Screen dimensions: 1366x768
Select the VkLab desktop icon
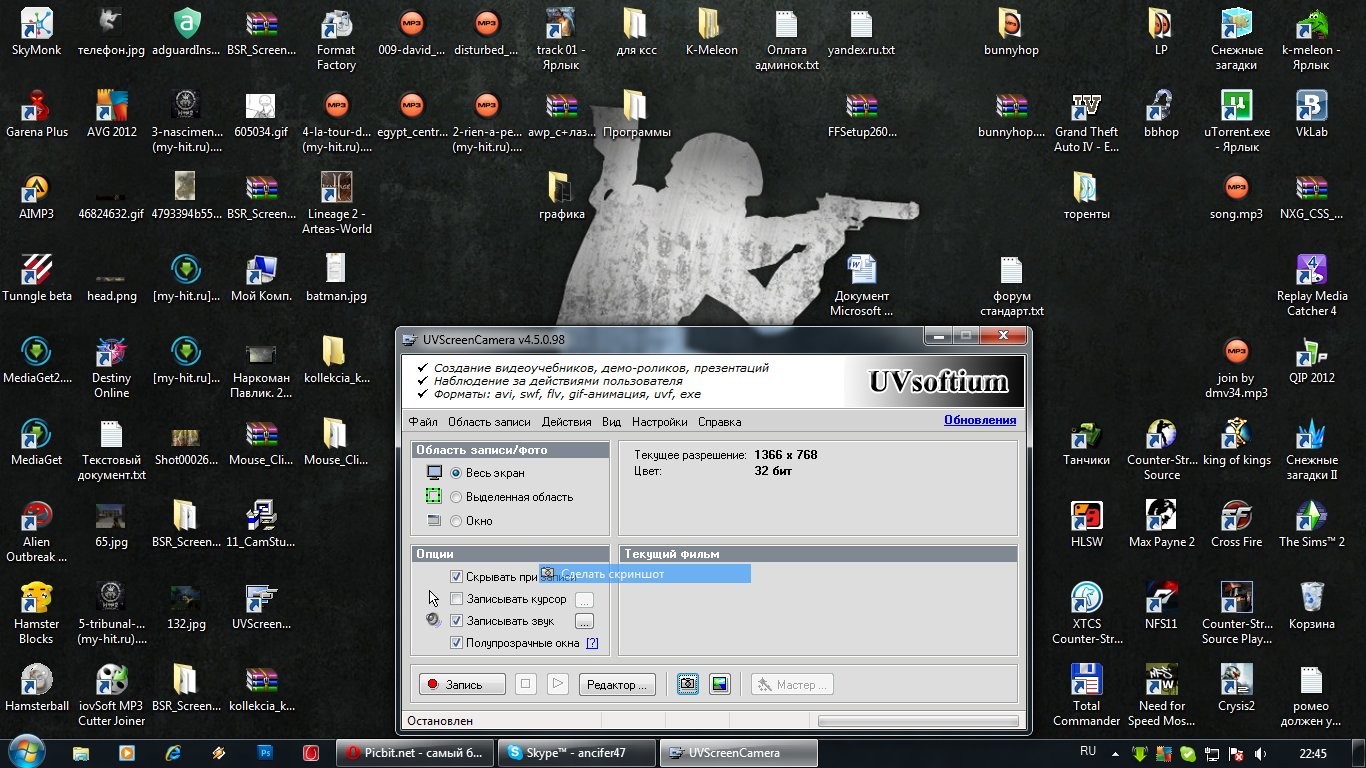click(x=1311, y=114)
